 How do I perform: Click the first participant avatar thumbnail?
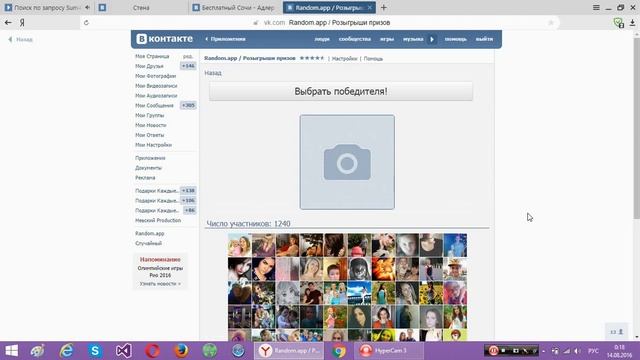(240, 245)
